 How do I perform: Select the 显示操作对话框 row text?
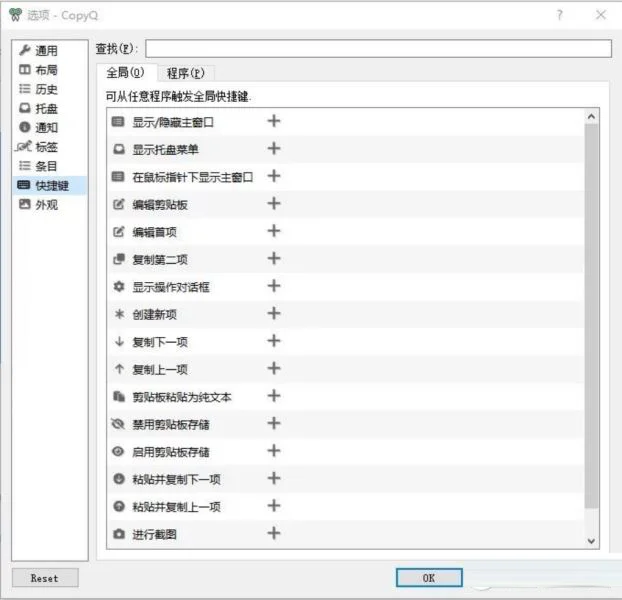(x=171, y=287)
